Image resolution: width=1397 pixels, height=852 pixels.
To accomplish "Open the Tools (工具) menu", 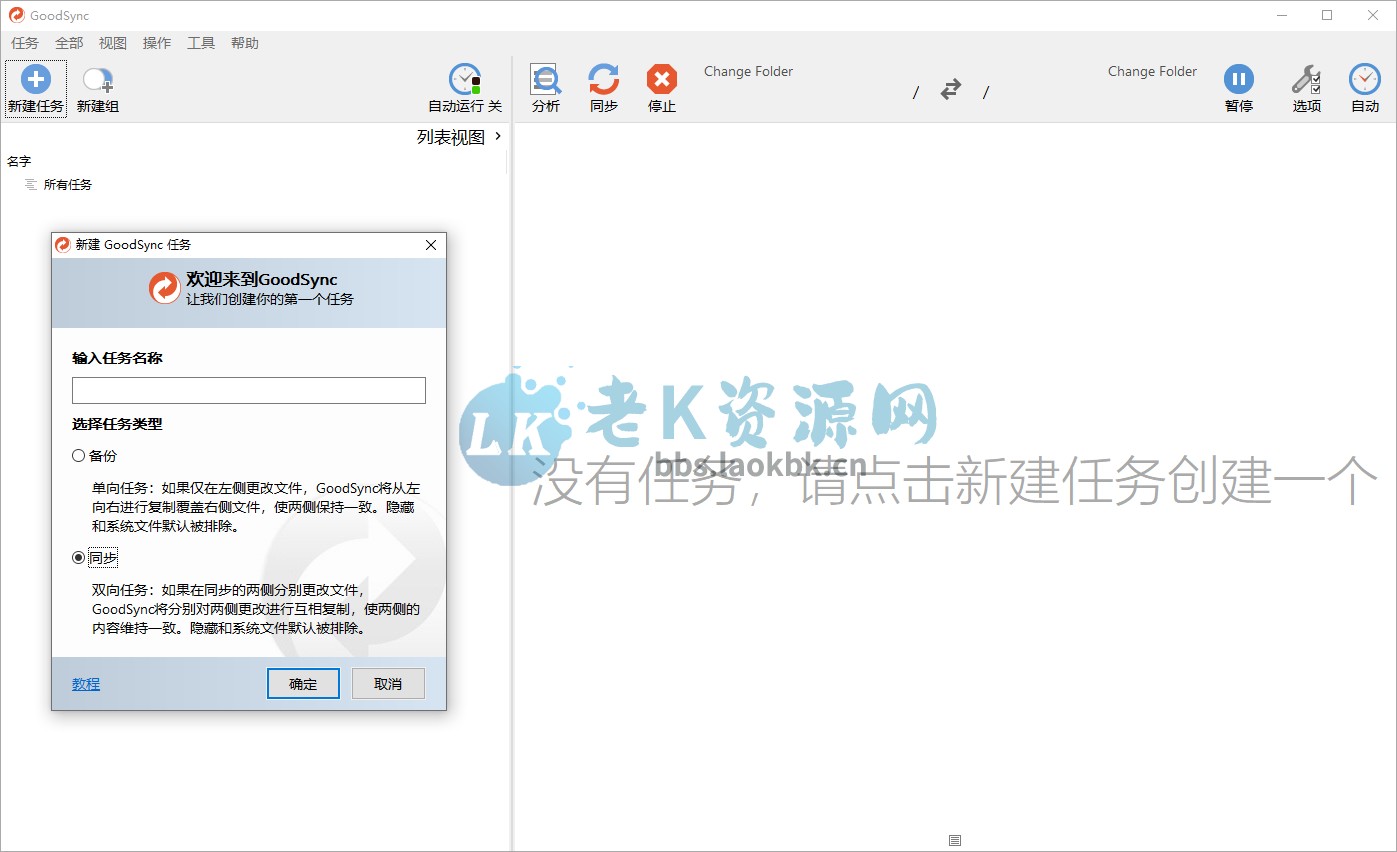I will [201, 43].
